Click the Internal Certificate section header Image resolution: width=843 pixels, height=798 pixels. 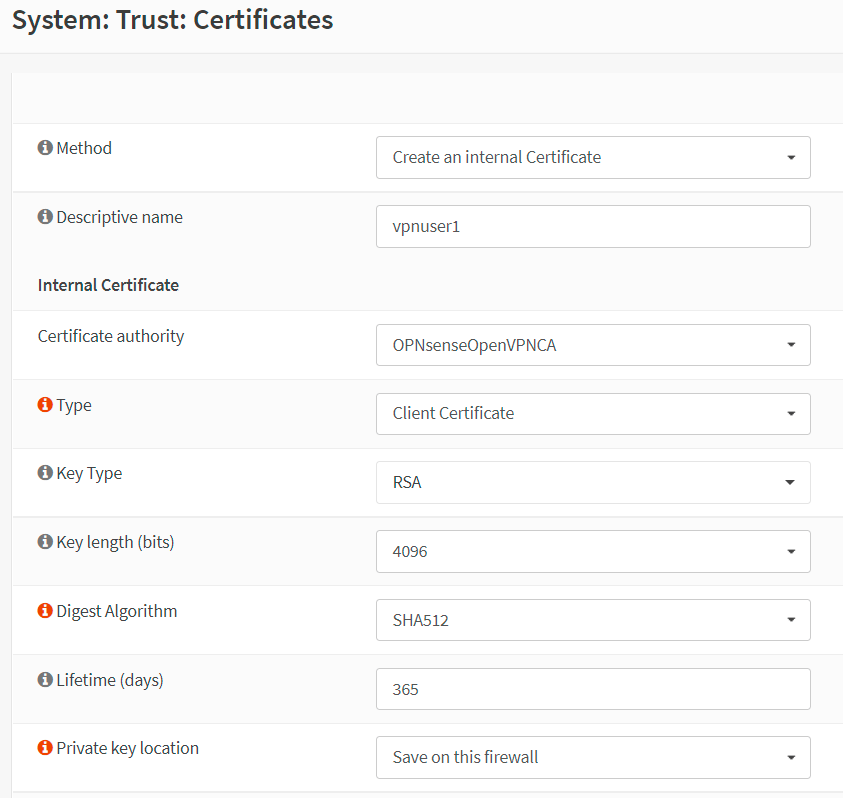pyautogui.click(x=108, y=284)
